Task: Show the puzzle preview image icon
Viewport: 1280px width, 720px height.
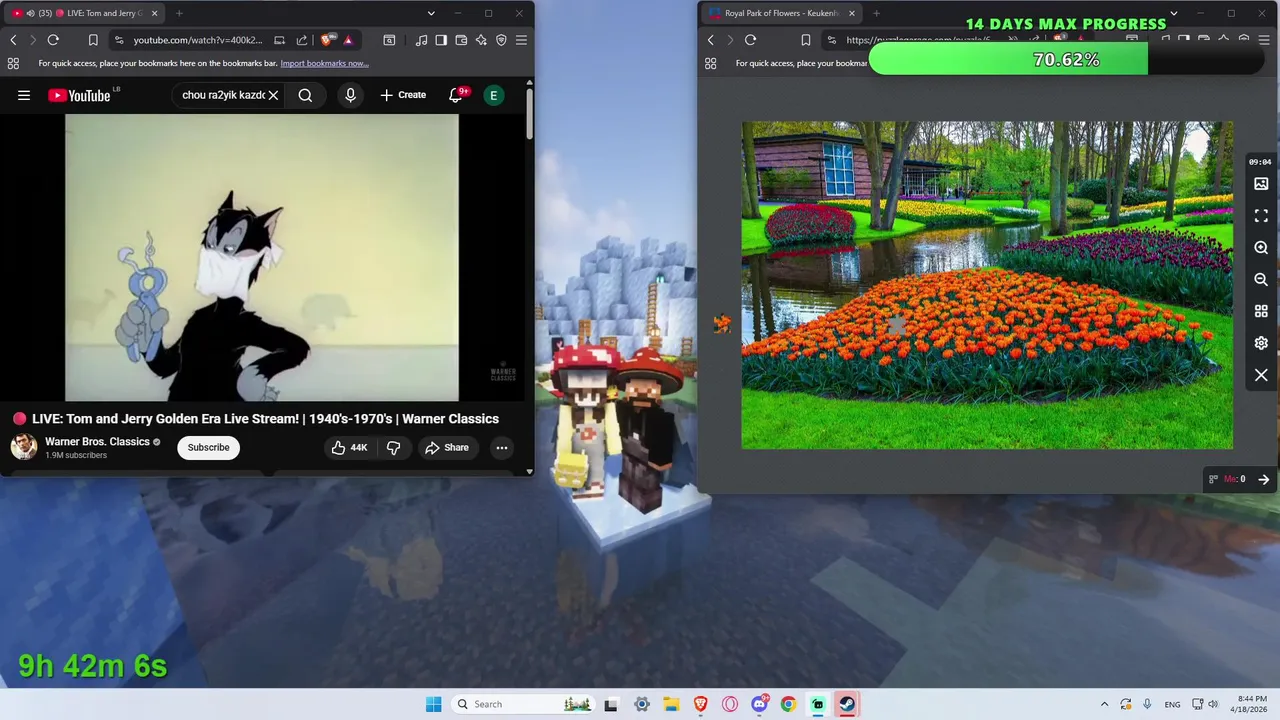Action: pos(1261,184)
